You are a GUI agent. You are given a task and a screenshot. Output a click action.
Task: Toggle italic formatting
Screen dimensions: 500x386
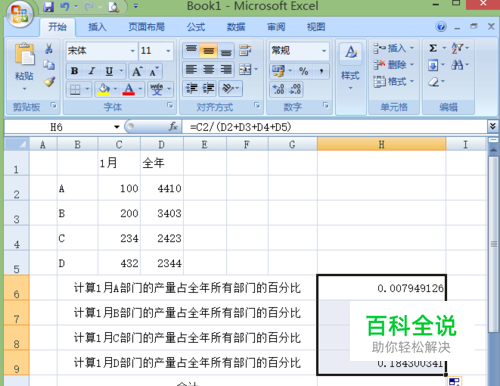tap(92, 71)
